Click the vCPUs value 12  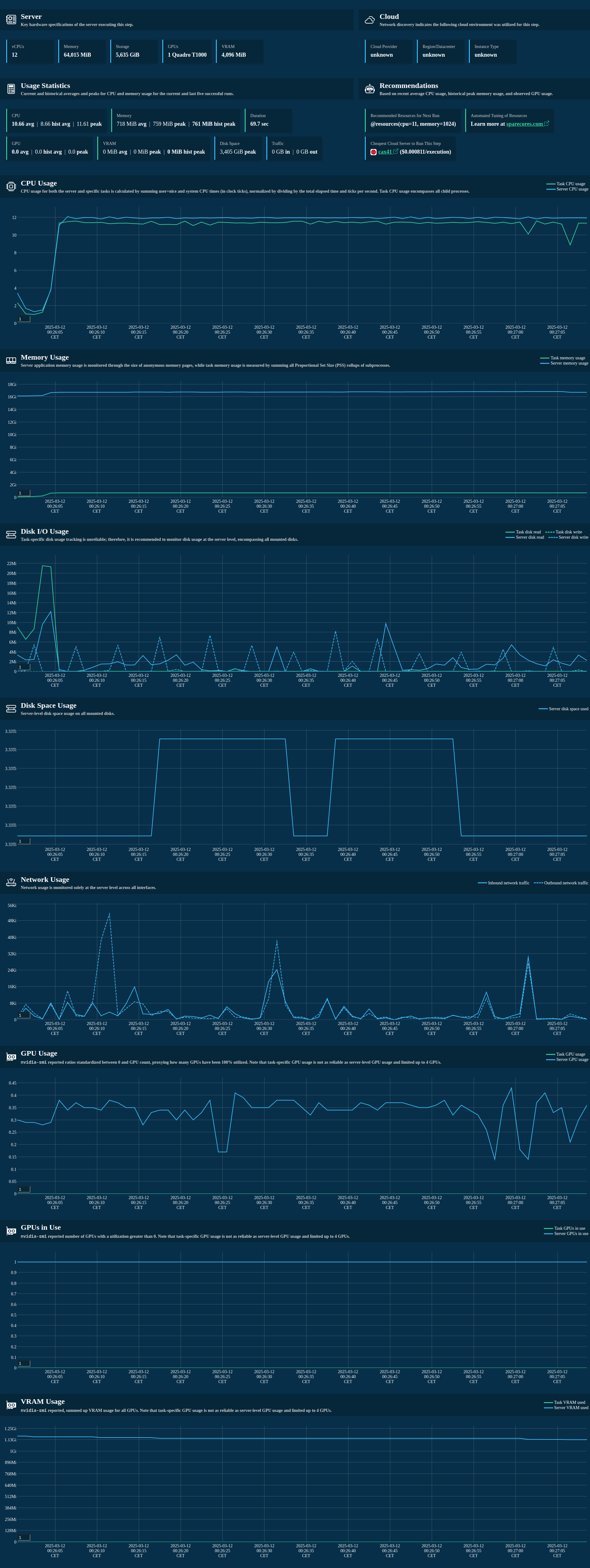(15, 55)
